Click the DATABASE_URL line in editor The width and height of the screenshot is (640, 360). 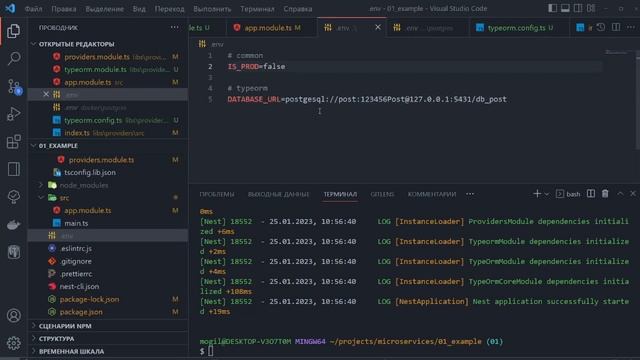point(367,99)
